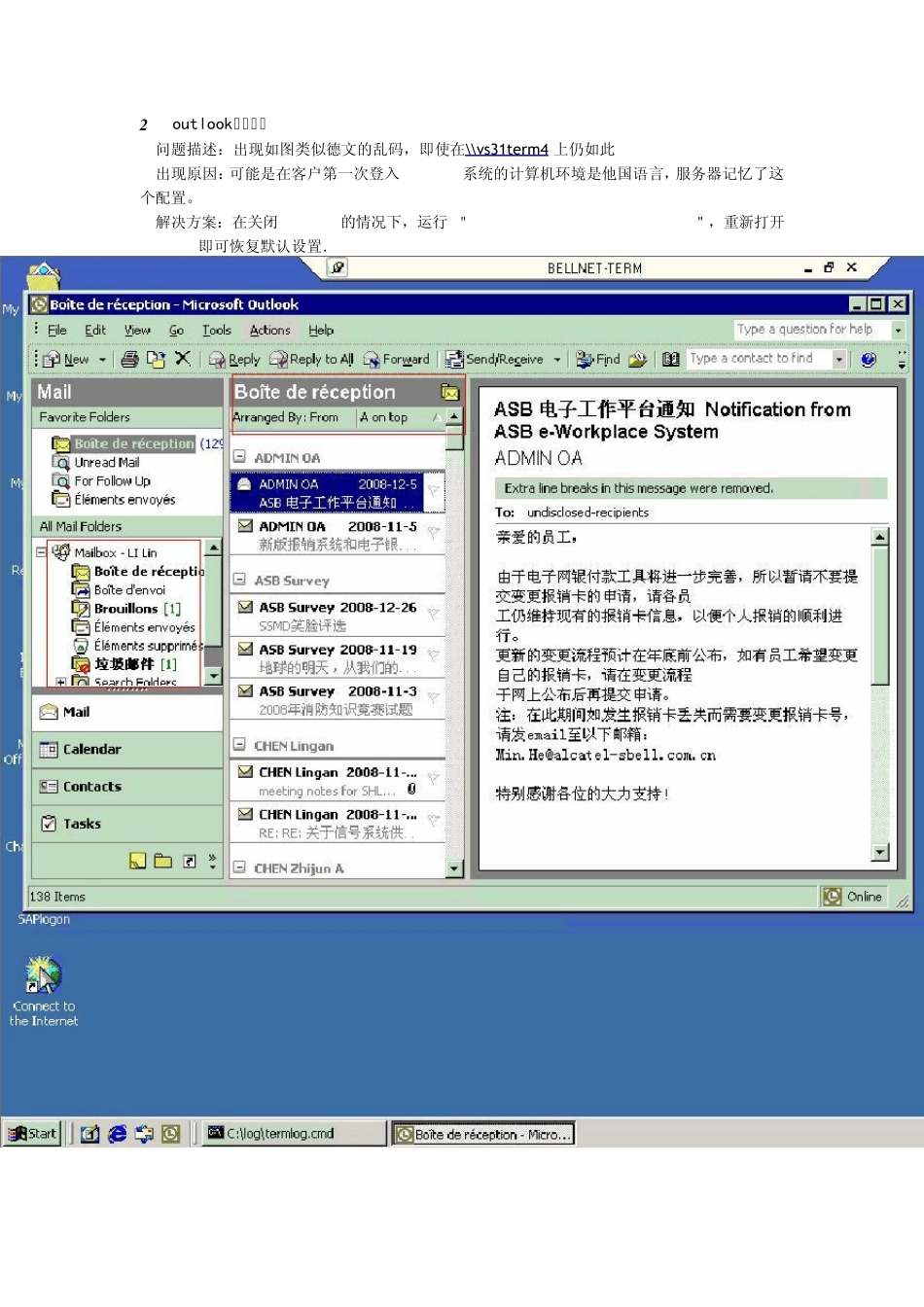
Task: Open the navigation pane configure buttons chevron
Action: click(212, 861)
